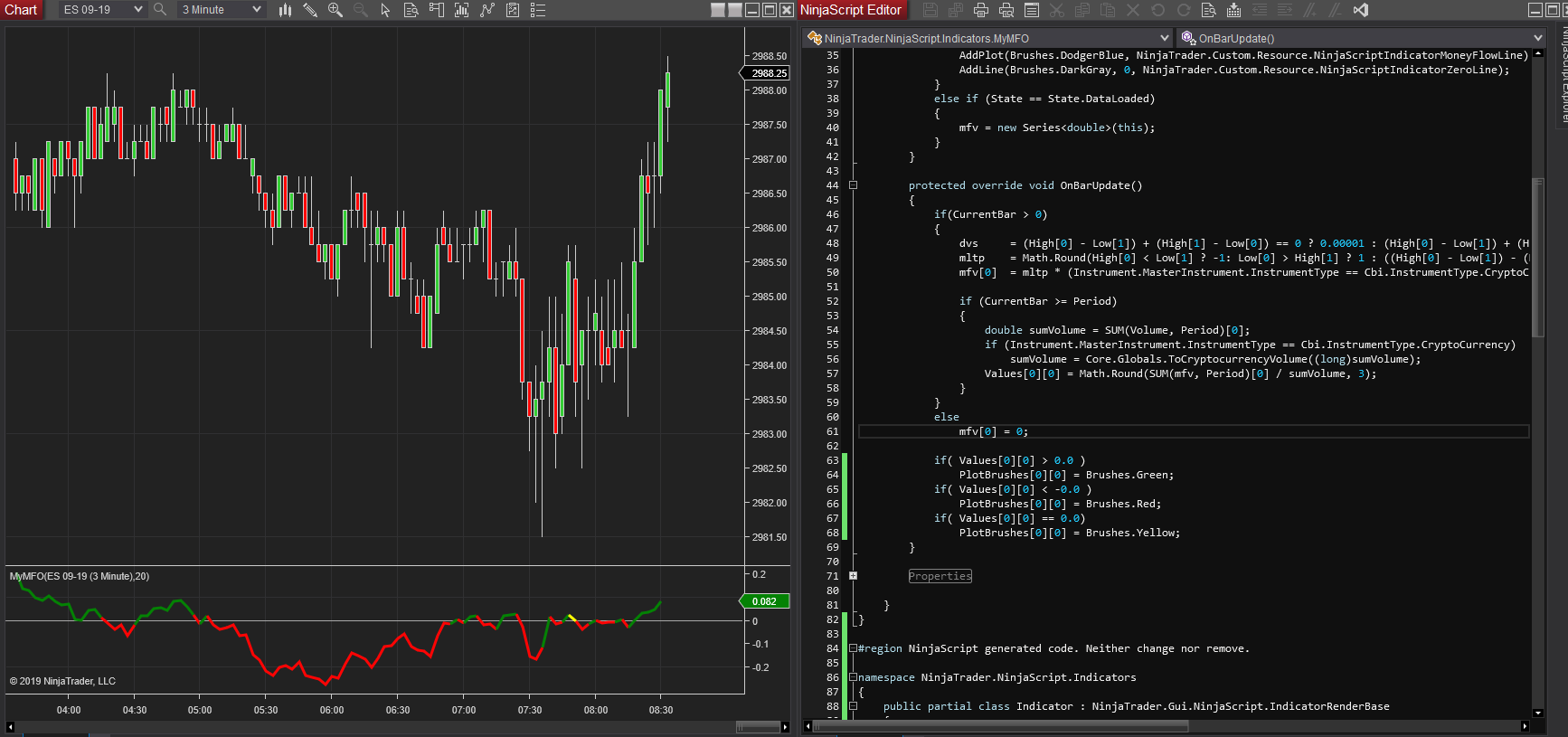Click the MyMFO(ES 09-19 (3 Minute),20) indicator label

tap(80, 576)
